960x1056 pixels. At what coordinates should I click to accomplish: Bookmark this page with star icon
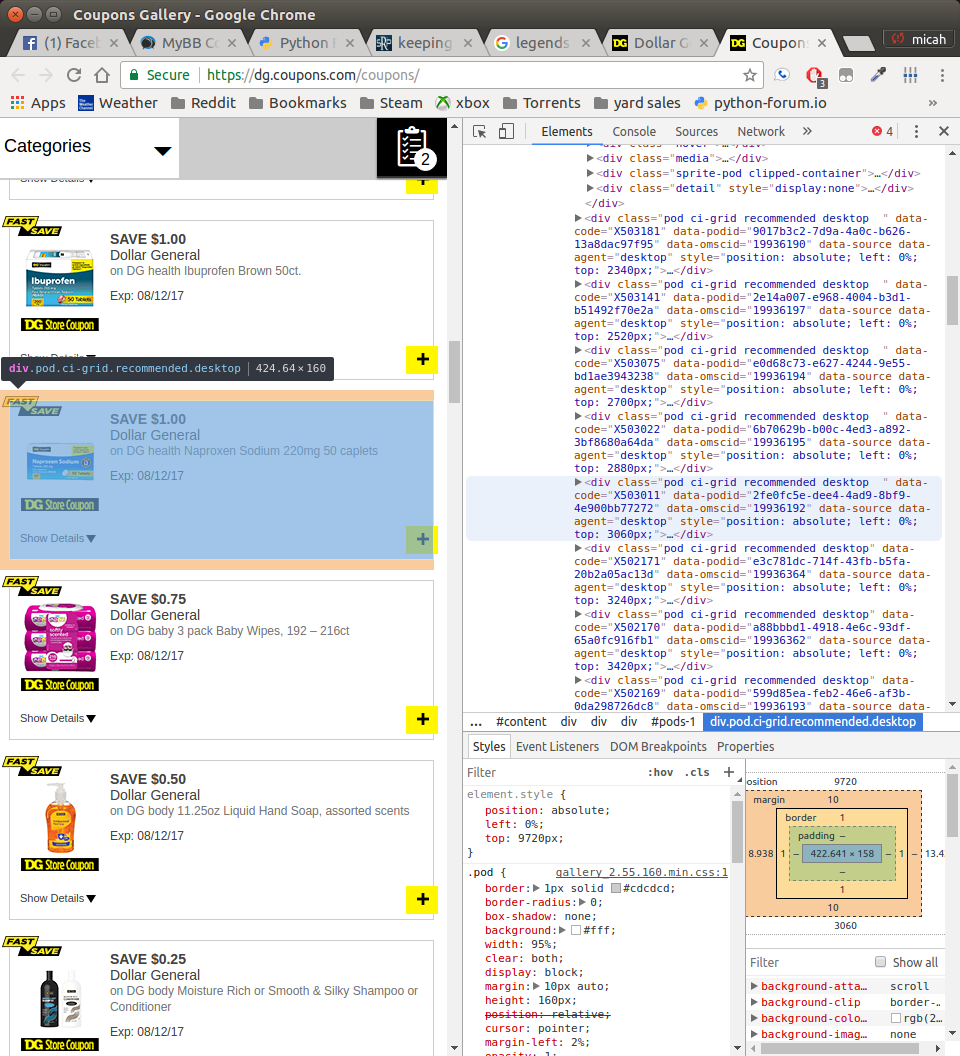[749, 75]
